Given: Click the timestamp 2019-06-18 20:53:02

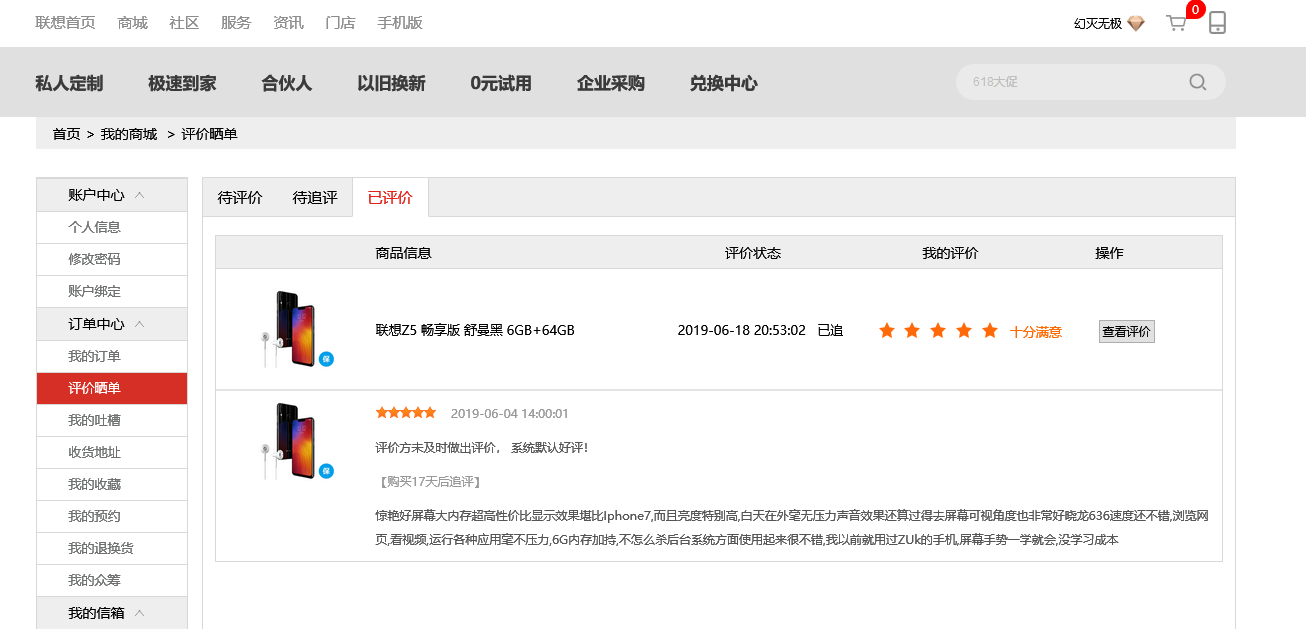Looking at the screenshot, I should pos(741,331).
